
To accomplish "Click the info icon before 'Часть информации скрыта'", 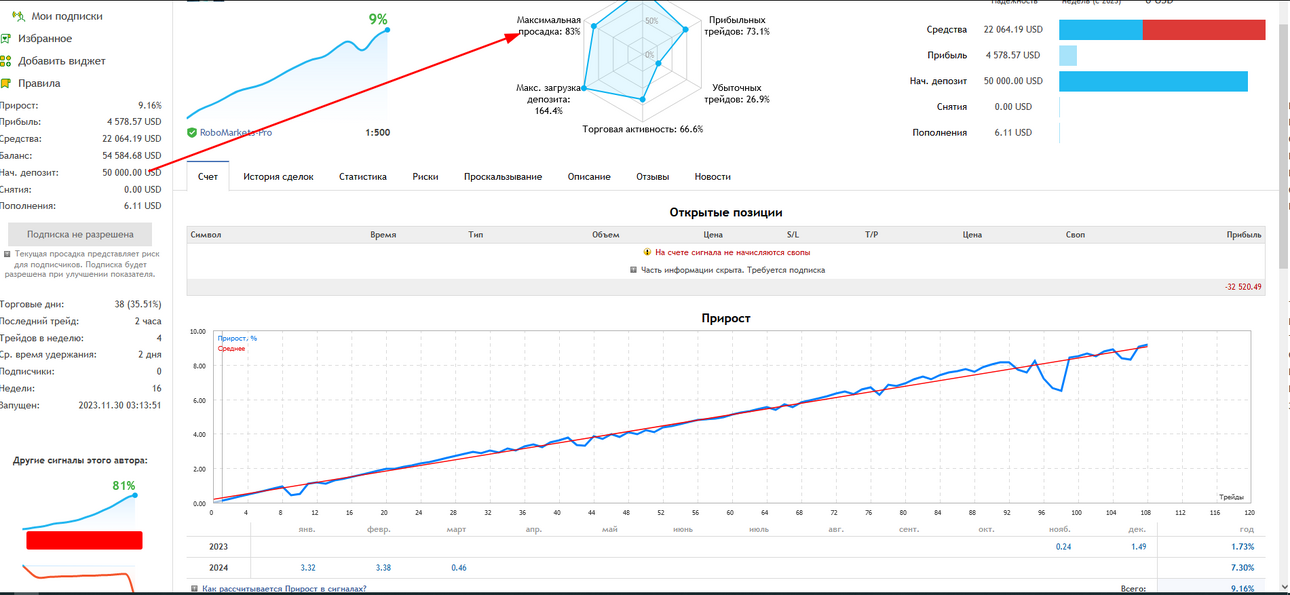I will [633, 270].
